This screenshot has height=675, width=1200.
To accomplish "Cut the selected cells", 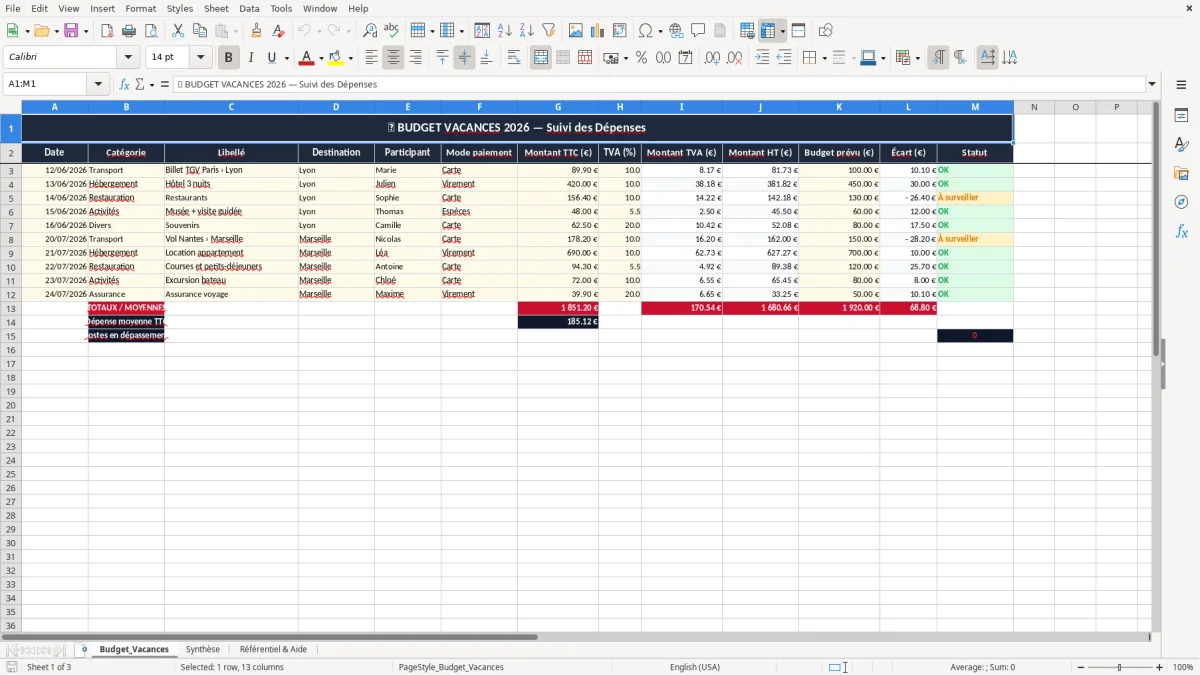I will point(178,31).
